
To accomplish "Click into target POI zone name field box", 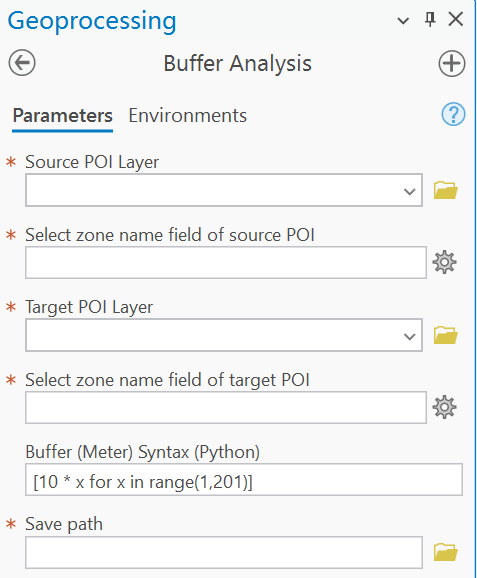I will (226, 407).
